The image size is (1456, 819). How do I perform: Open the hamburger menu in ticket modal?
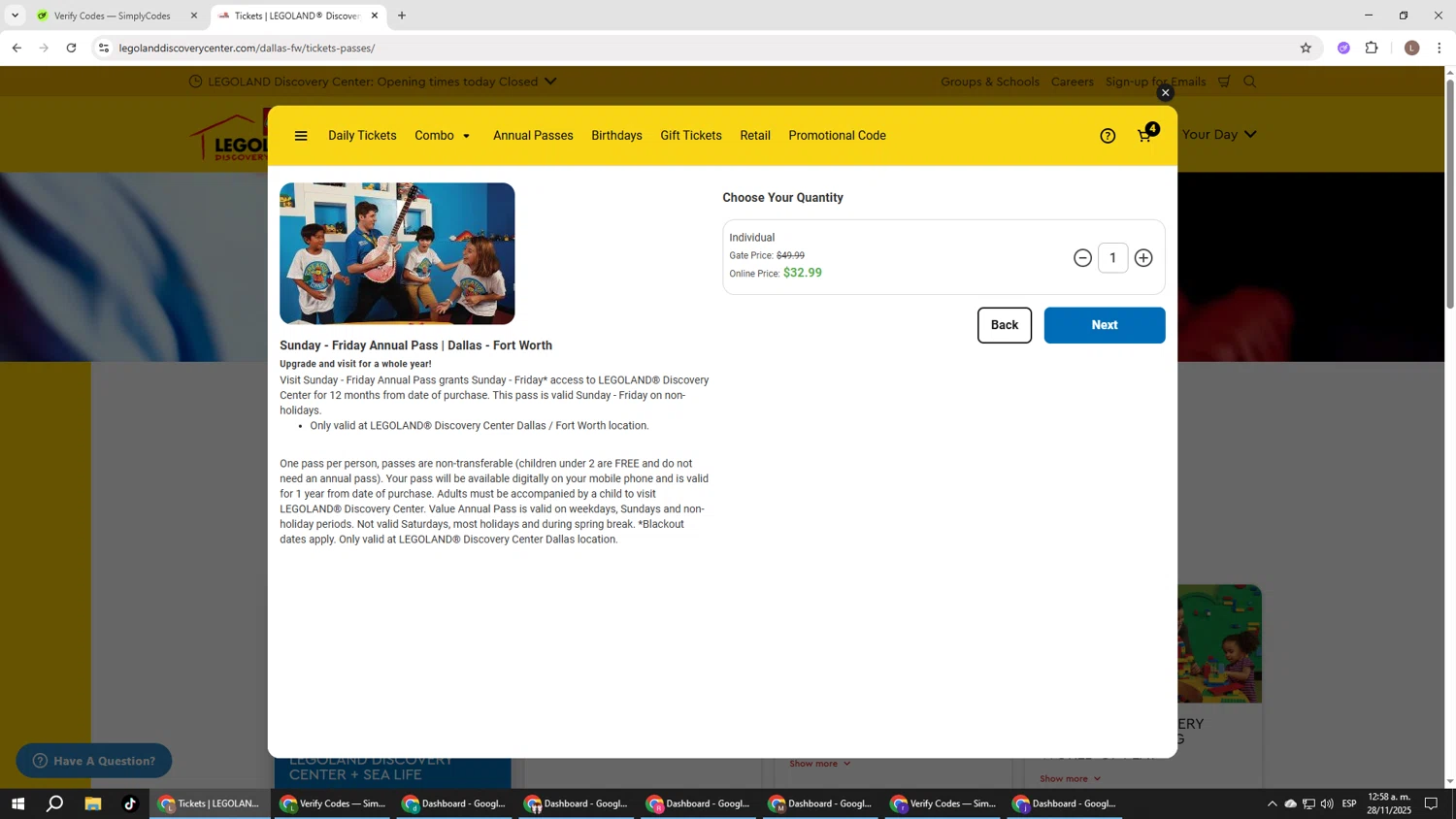coord(301,136)
